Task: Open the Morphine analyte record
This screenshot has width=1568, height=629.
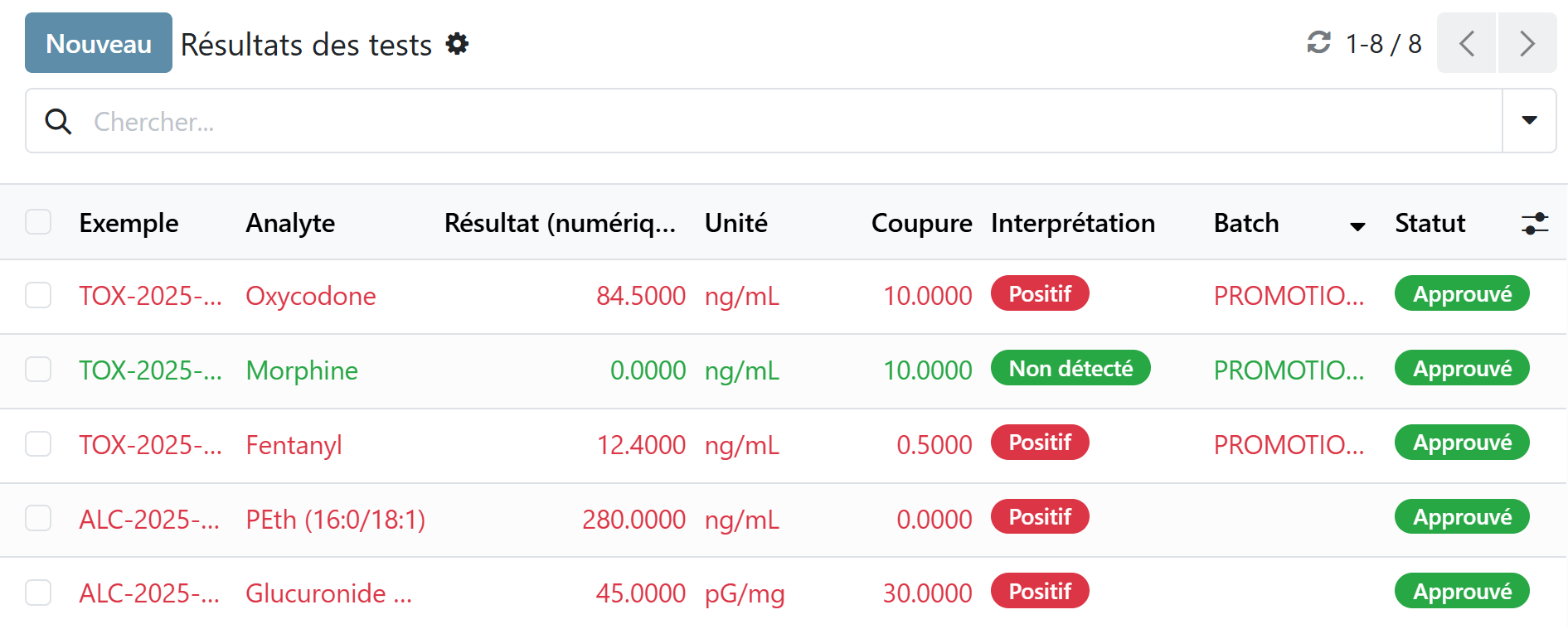Action: (302, 370)
